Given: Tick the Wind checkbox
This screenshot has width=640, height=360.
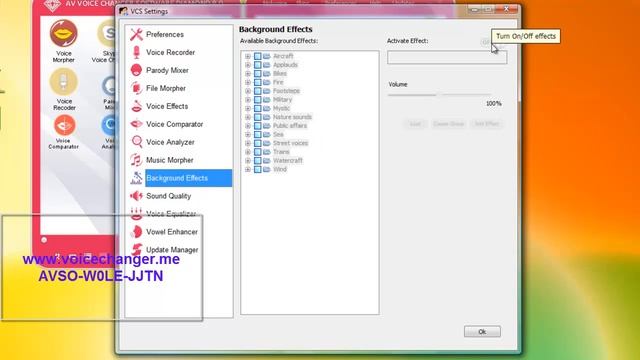Looking at the screenshot, I should tap(258, 169).
